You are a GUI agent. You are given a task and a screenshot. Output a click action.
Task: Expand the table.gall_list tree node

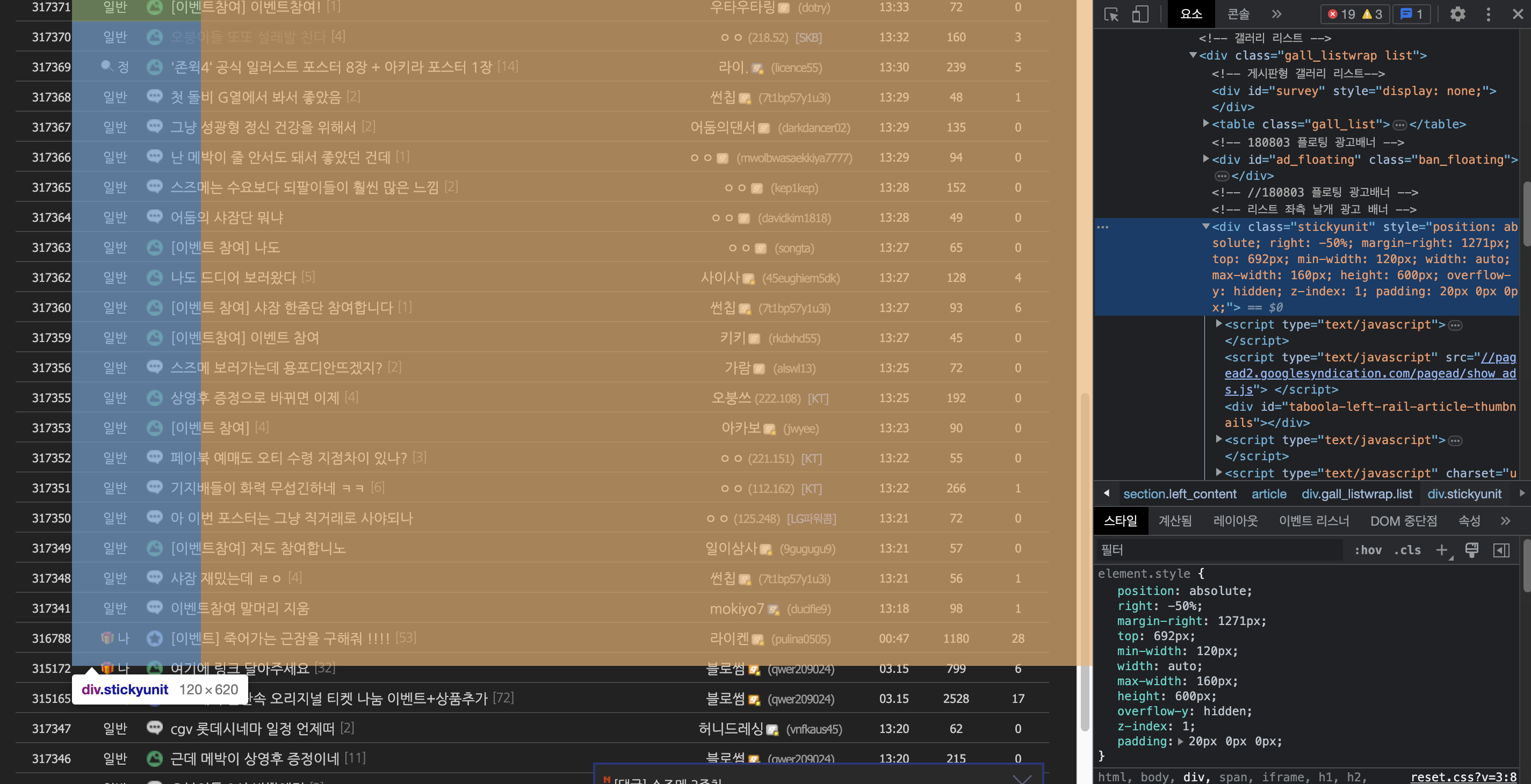(x=1207, y=124)
